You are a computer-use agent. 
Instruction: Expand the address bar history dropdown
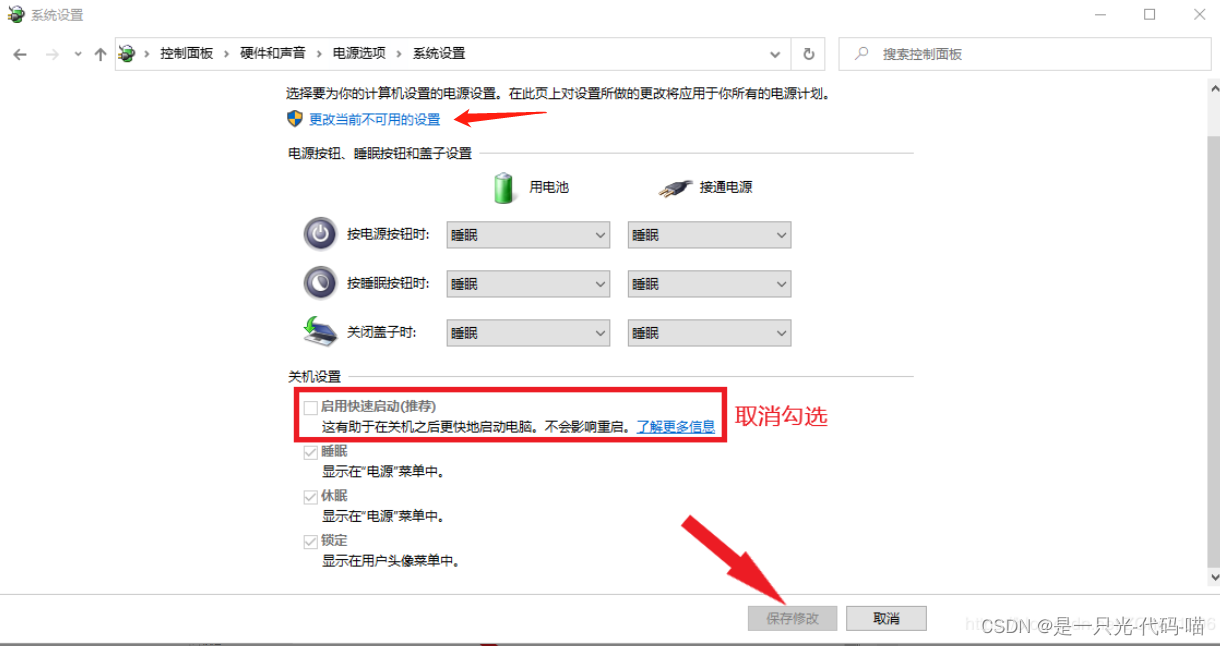point(775,54)
